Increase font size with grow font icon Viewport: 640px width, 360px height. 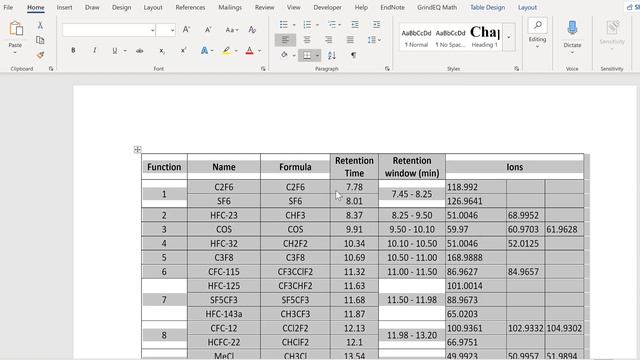pyautogui.click(x=186, y=30)
